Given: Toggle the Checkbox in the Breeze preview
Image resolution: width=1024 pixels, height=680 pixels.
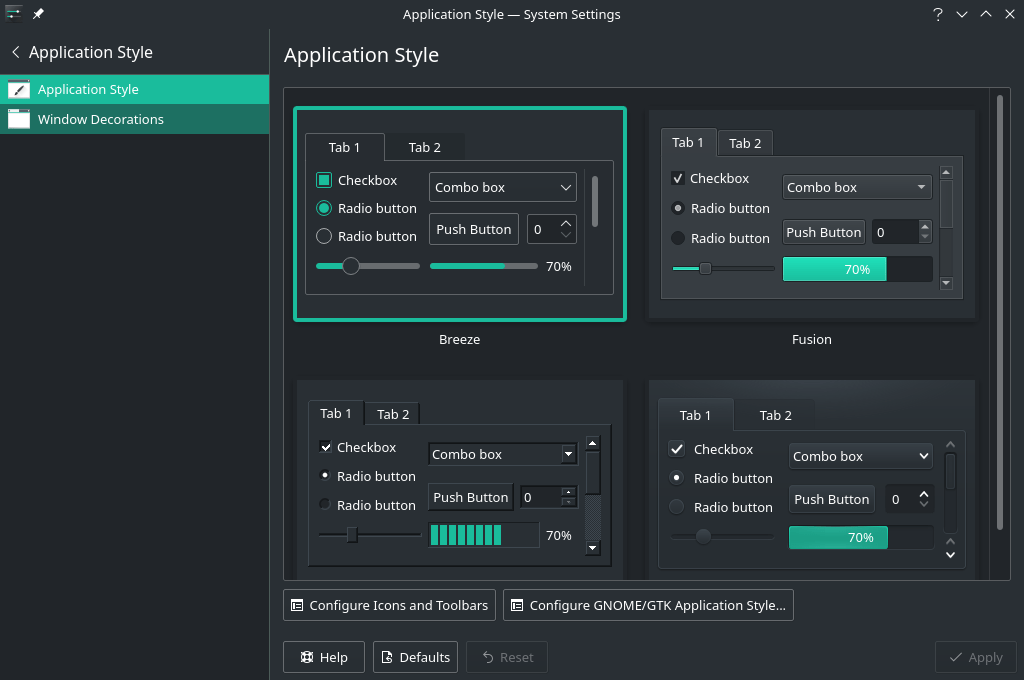Looking at the screenshot, I should pos(324,180).
